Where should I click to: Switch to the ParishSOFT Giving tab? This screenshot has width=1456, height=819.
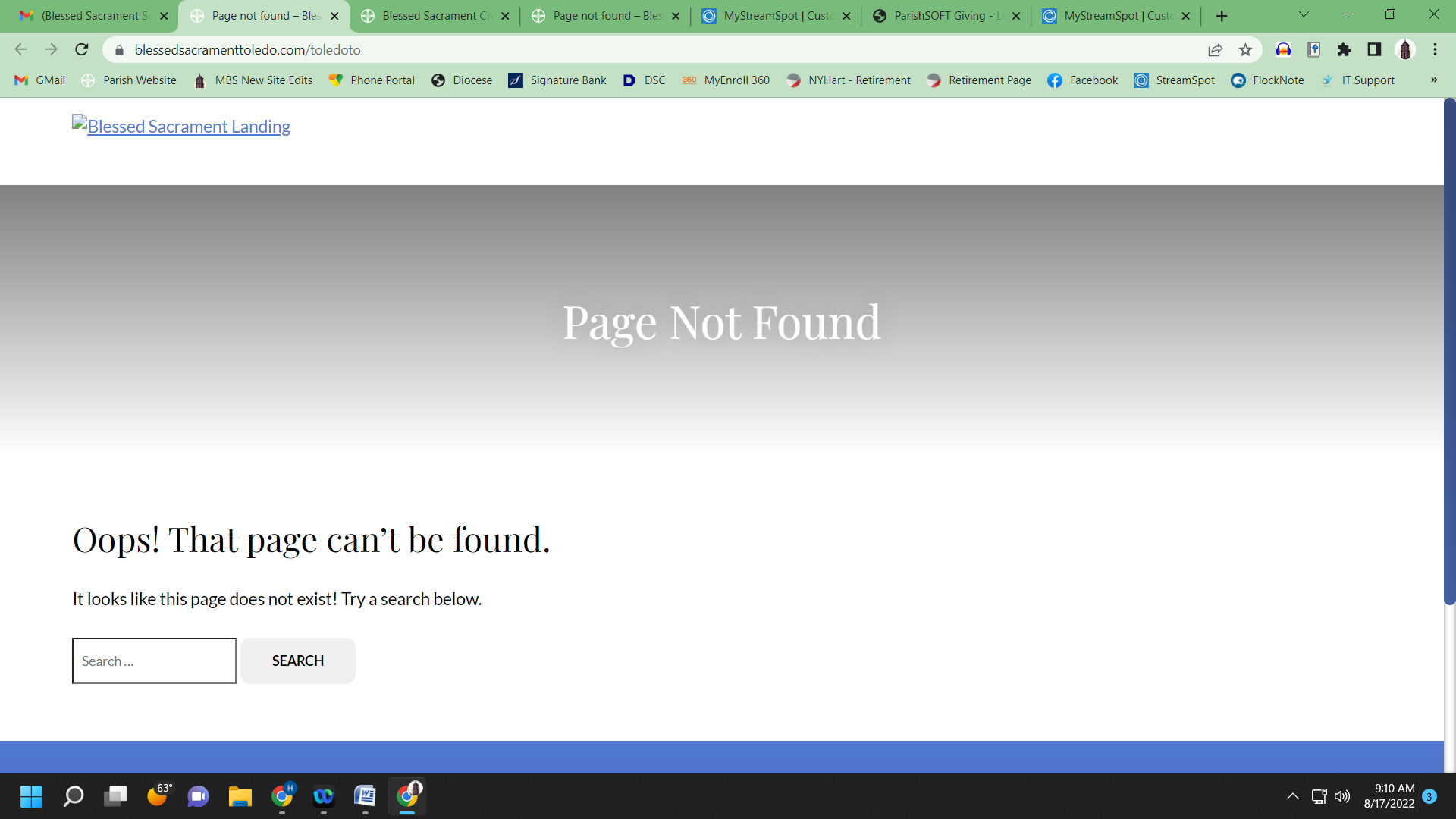(x=945, y=16)
